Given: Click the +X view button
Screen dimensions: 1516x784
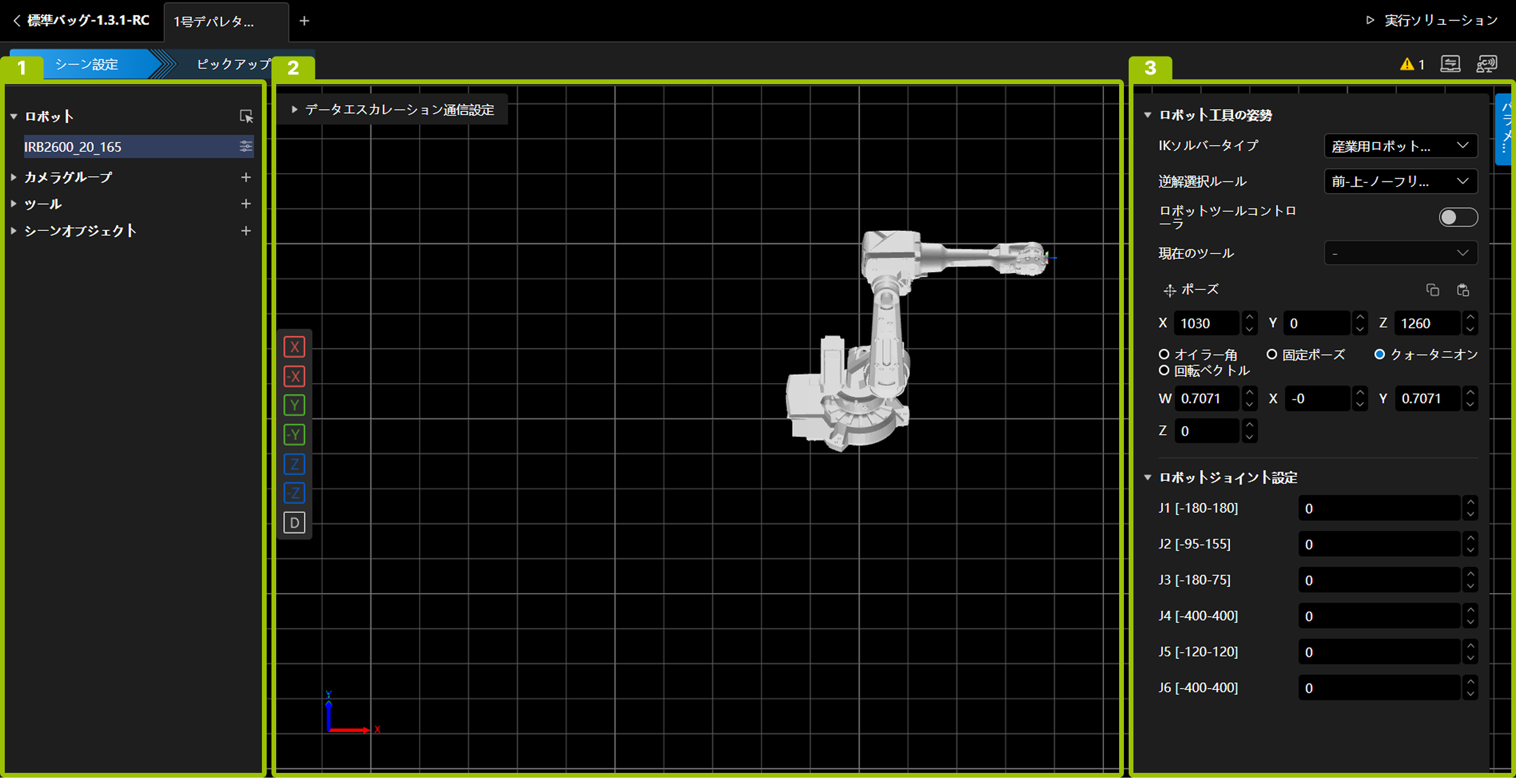Looking at the screenshot, I should click(294, 347).
